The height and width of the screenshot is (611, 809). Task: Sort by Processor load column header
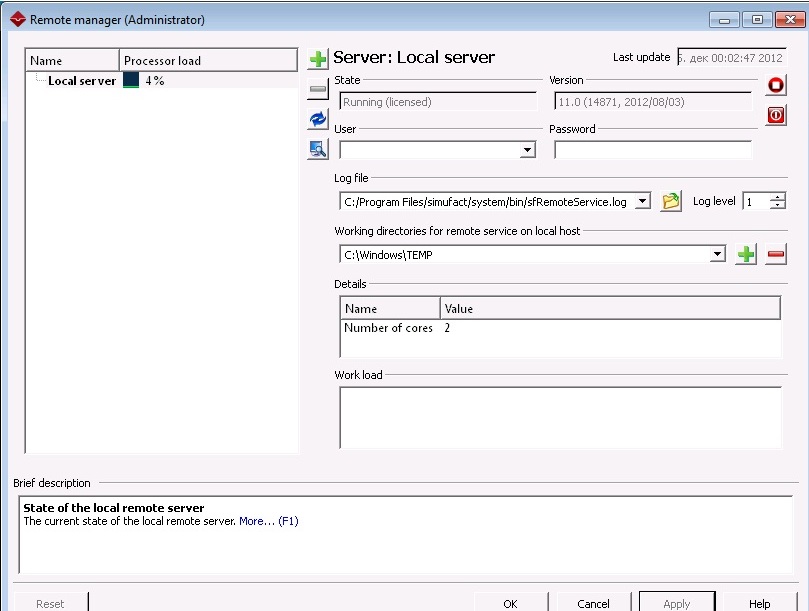(x=207, y=61)
